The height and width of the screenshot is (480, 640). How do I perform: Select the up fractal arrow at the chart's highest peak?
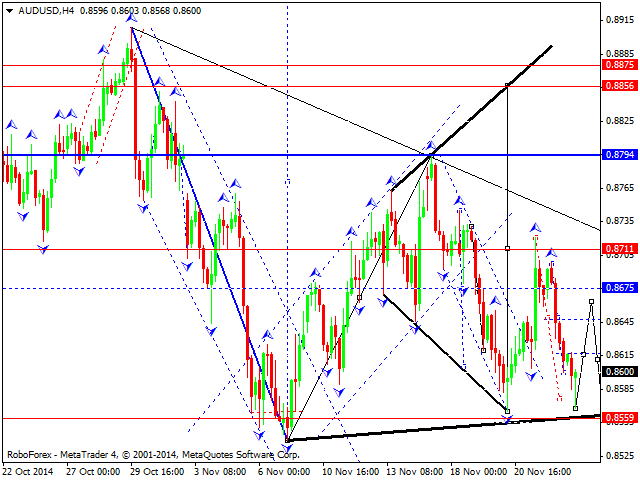[131, 18]
